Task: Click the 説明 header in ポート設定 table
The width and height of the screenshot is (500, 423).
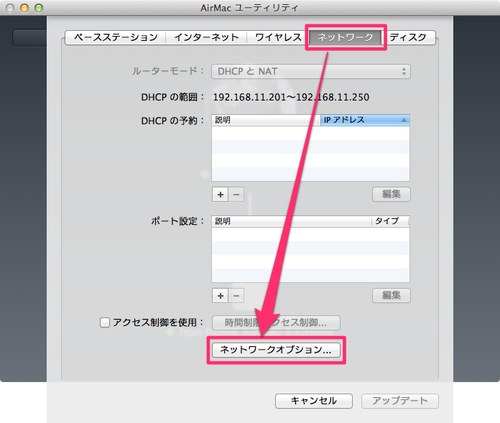Action: click(291, 221)
